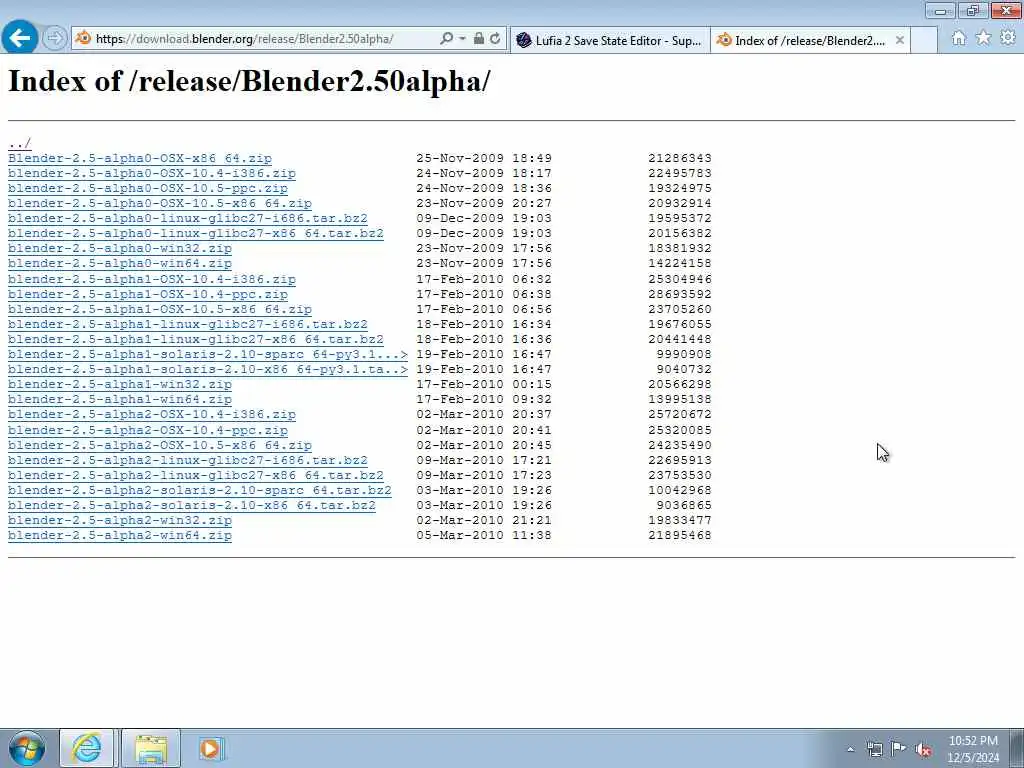Download blender-2.5-alpha0-OSX-10.4-i386.zip

click(152, 173)
